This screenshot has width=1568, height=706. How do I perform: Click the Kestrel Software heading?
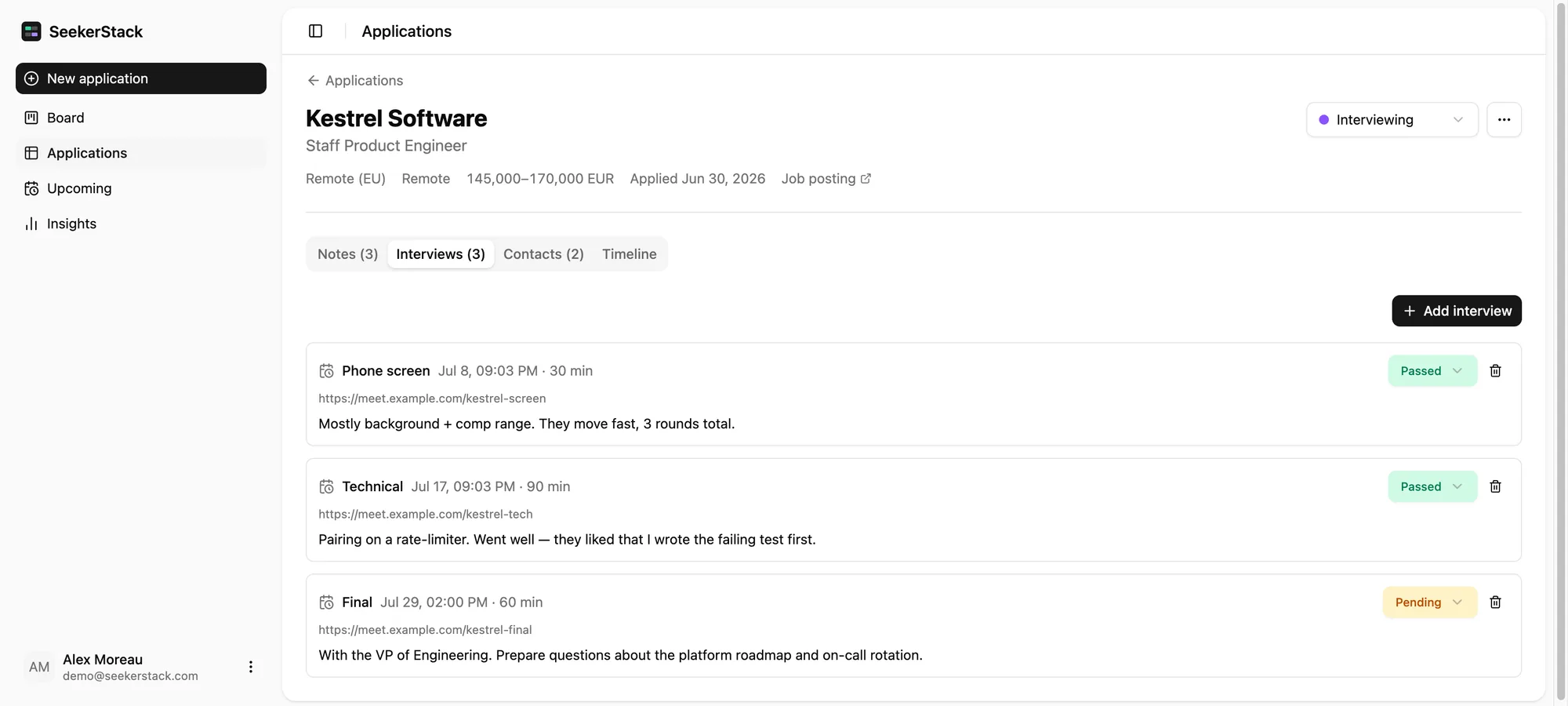396,118
